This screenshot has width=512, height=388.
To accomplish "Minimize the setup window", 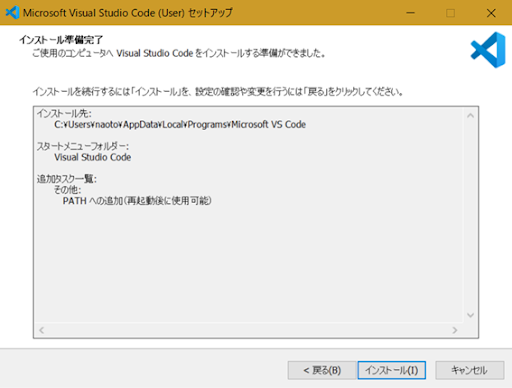I will [x=410, y=13].
